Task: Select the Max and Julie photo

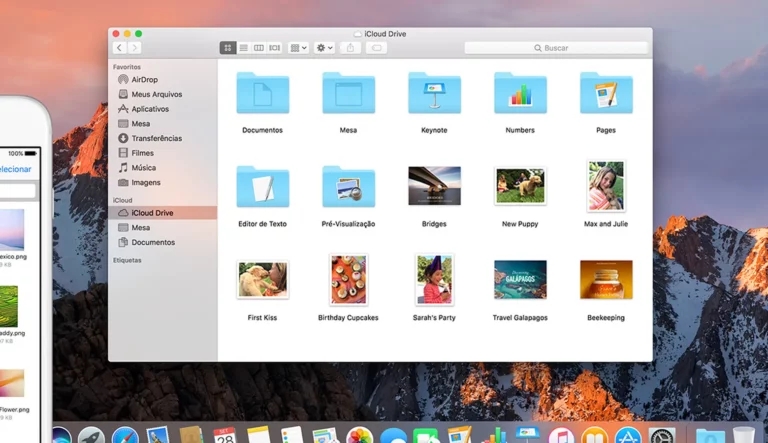Action: point(606,186)
